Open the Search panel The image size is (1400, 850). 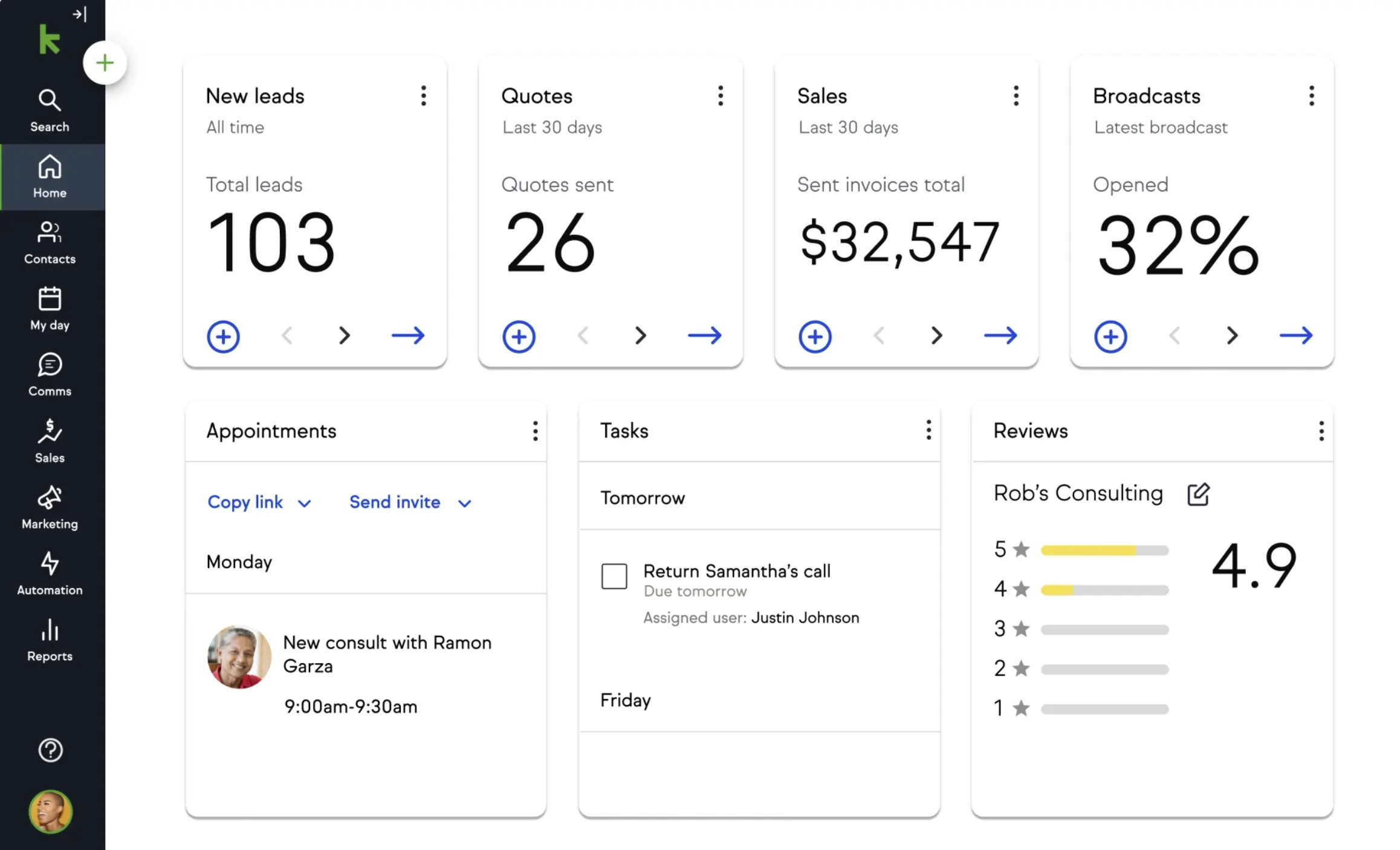tap(50, 109)
